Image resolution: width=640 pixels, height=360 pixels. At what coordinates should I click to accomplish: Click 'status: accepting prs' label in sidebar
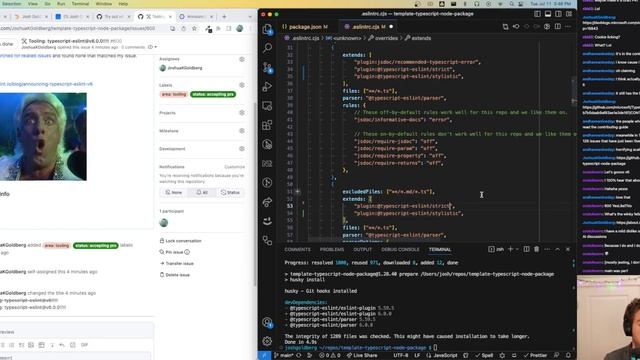point(213,94)
